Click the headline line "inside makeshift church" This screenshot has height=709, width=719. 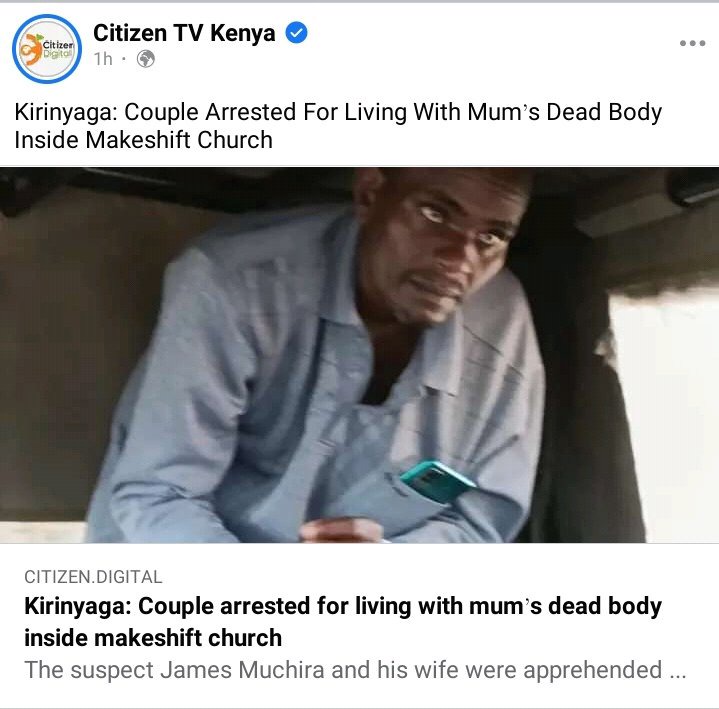[153, 638]
